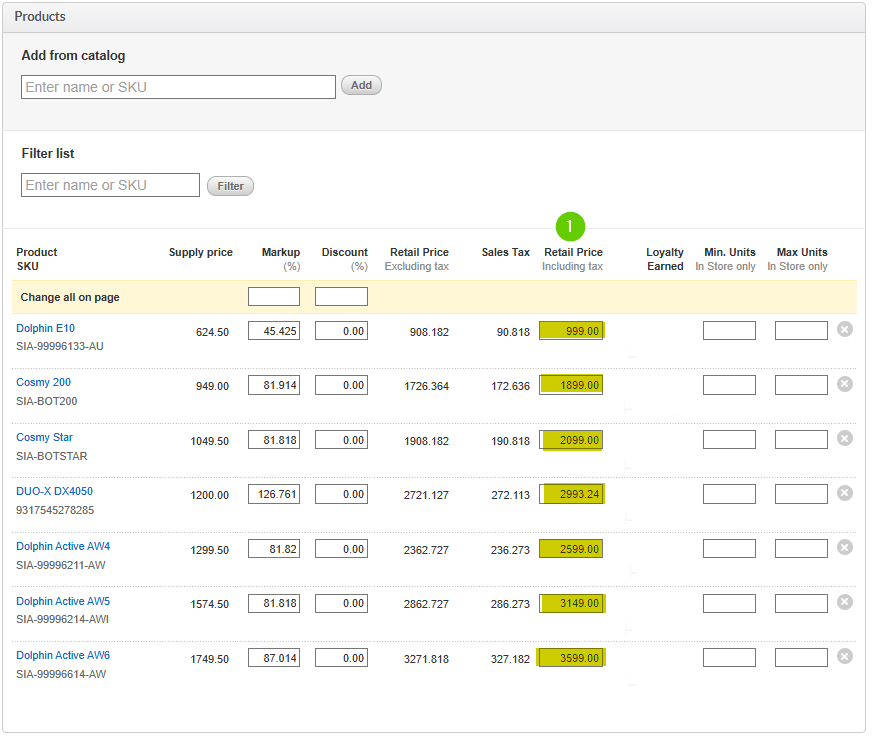Open the Cosmy 200 product link
This screenshot has width=872, height=739.
[43, 383]
